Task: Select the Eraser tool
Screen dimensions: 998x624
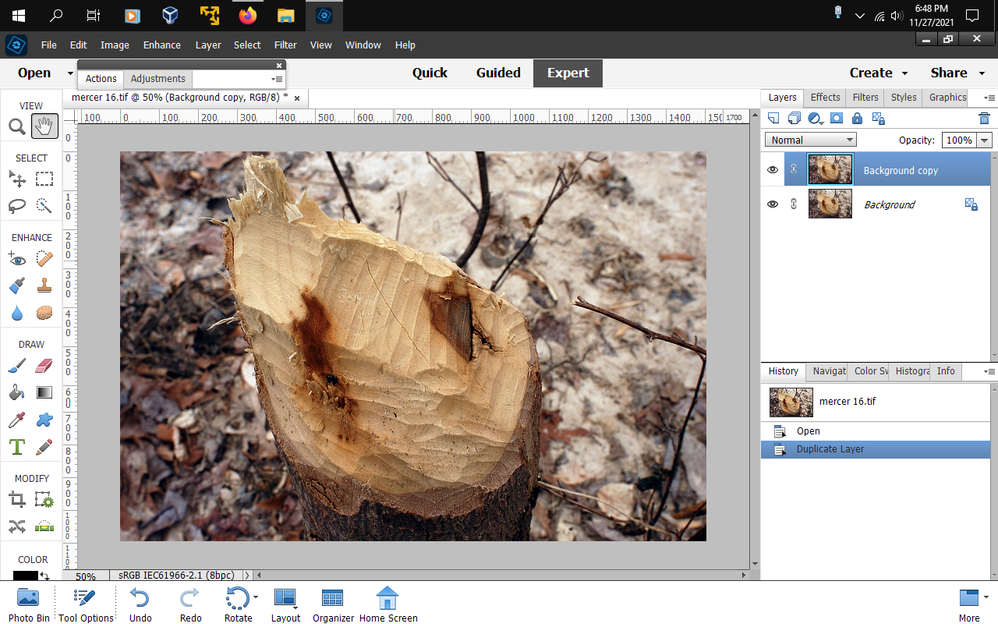Action: (x=44, y=366)
